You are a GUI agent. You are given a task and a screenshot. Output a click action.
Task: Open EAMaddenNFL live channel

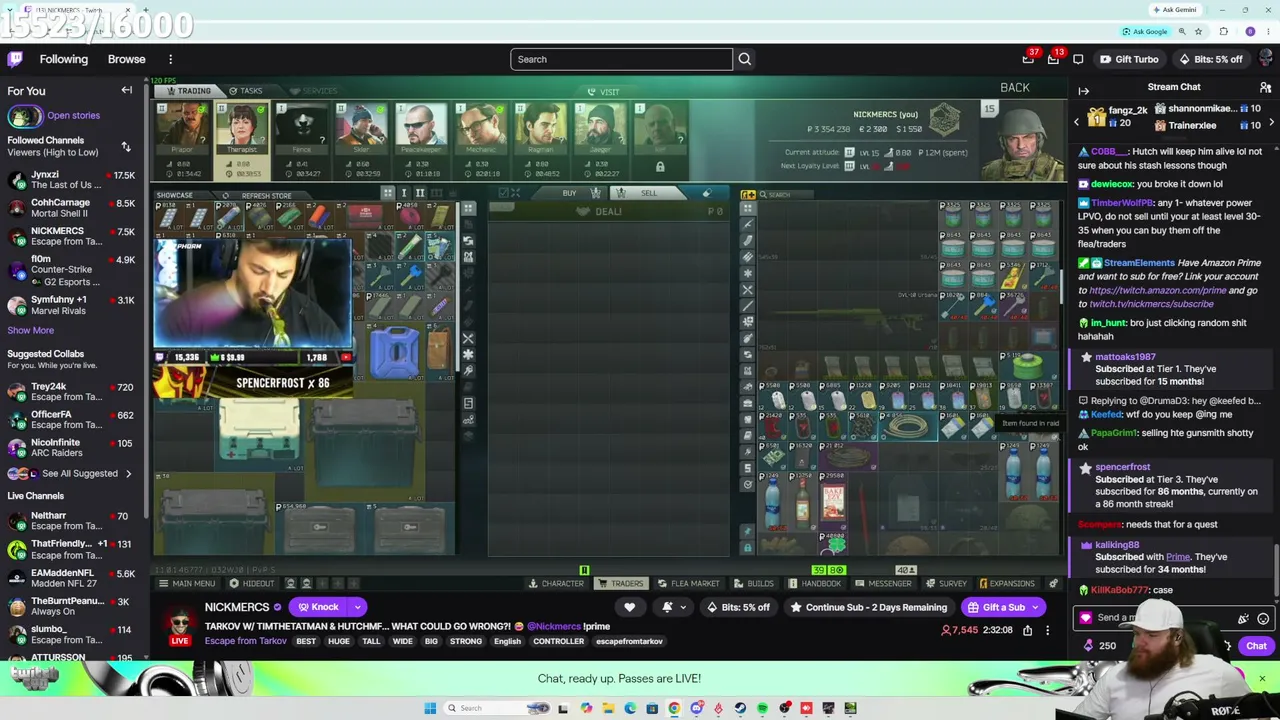click(x=71, y=579)
